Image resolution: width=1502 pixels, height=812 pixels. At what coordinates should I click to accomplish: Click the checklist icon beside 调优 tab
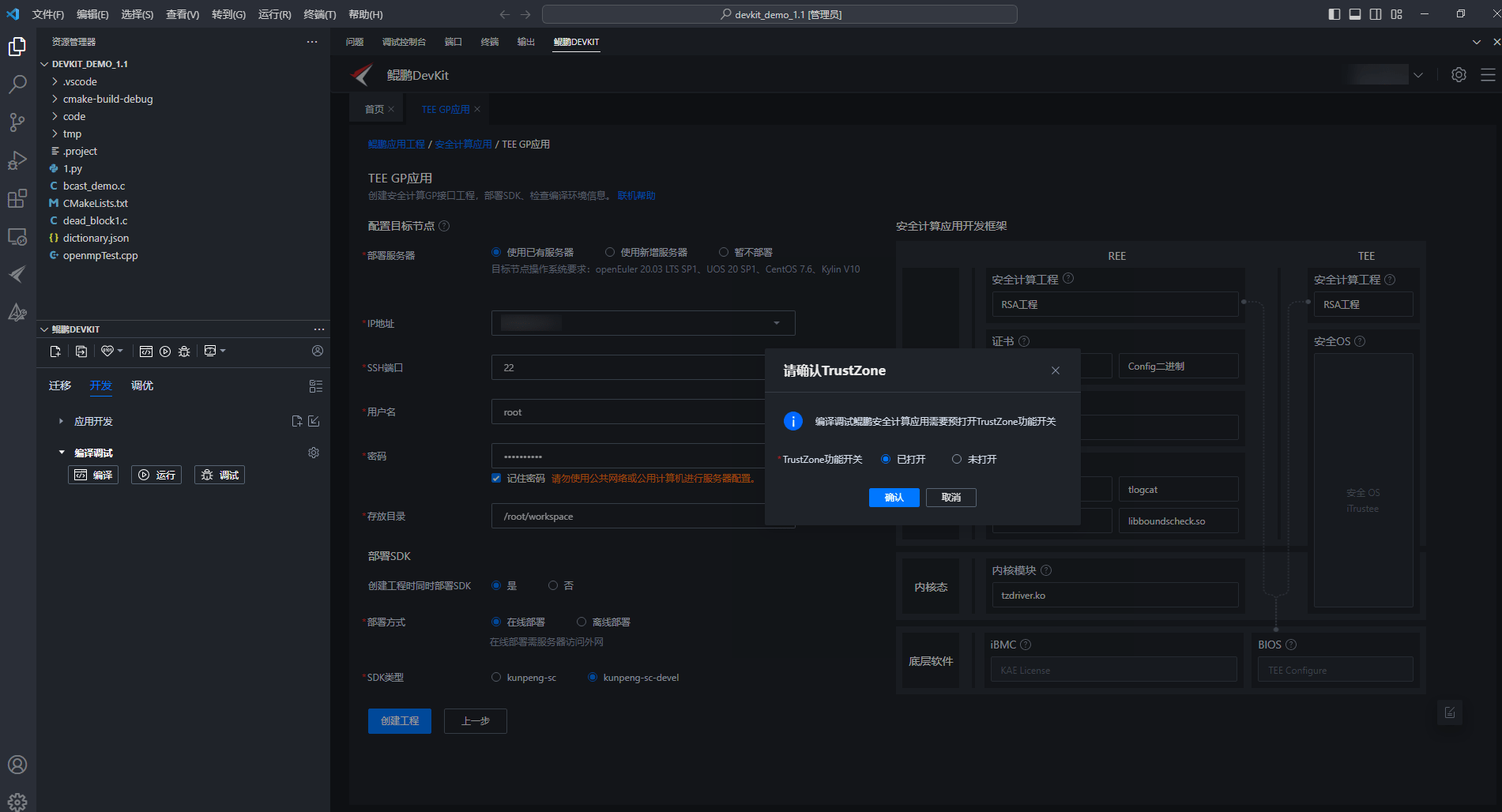tap(316, 386)
